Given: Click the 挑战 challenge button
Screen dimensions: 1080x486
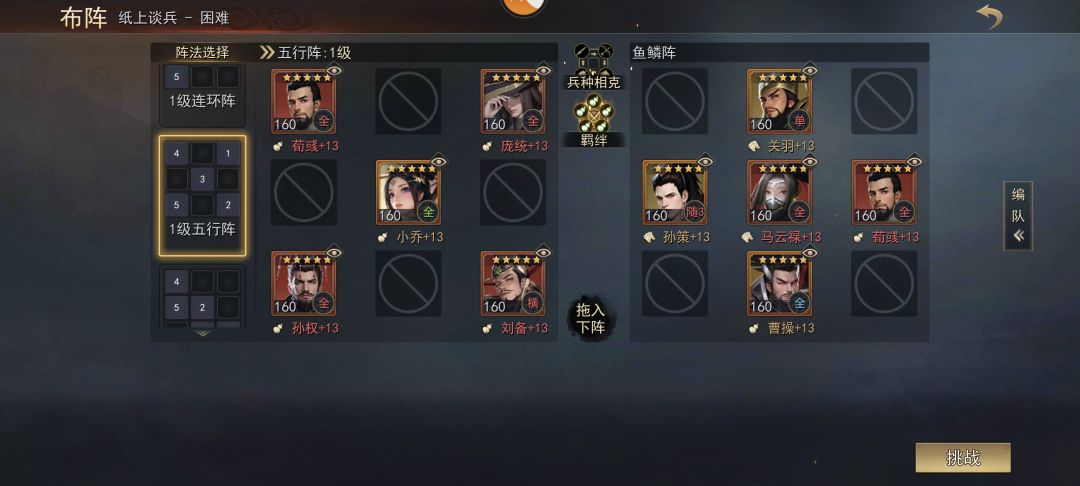Looking at the screenshot, I should point(963,458).
